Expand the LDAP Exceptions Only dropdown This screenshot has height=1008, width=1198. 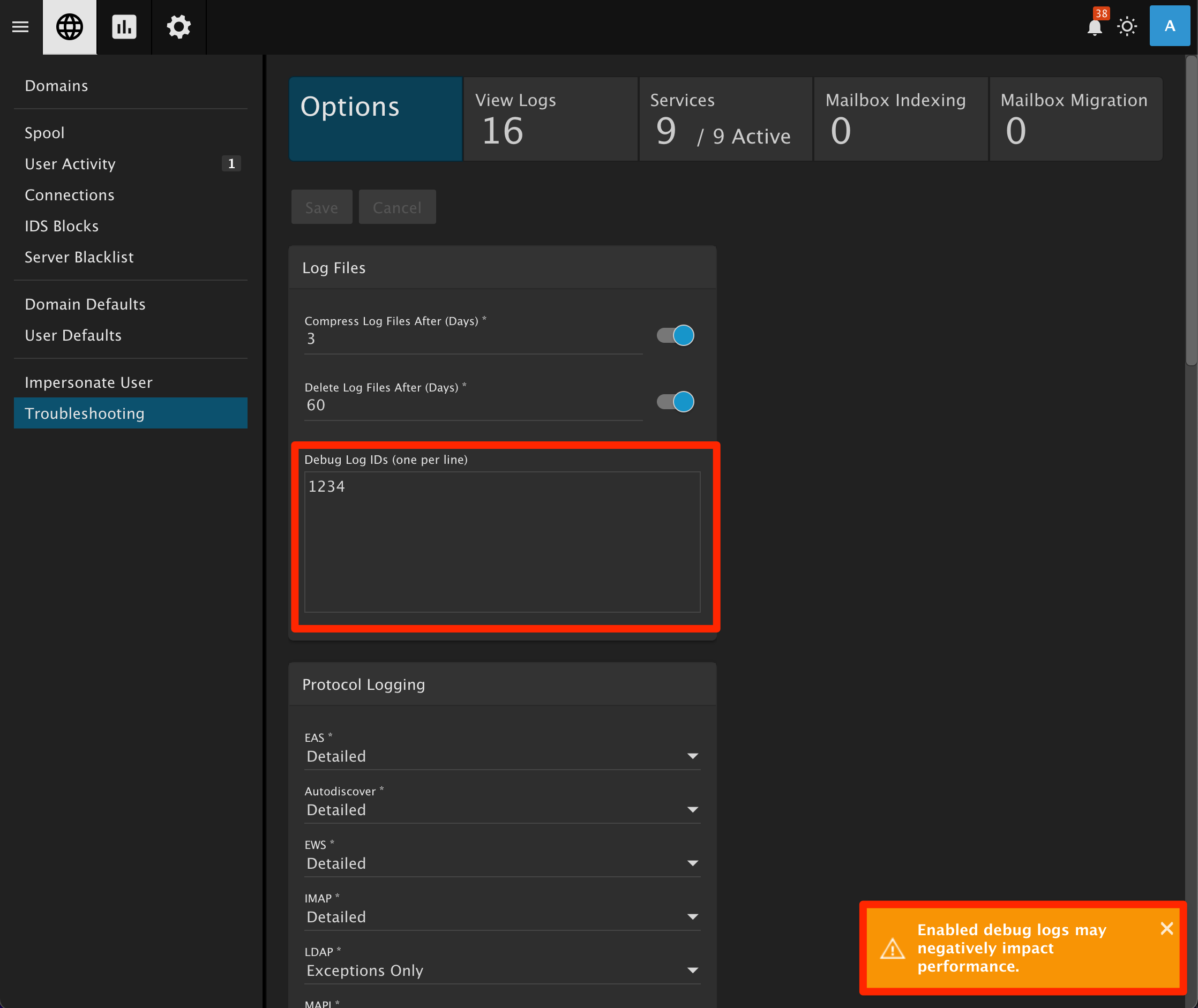tap(502, 971)
